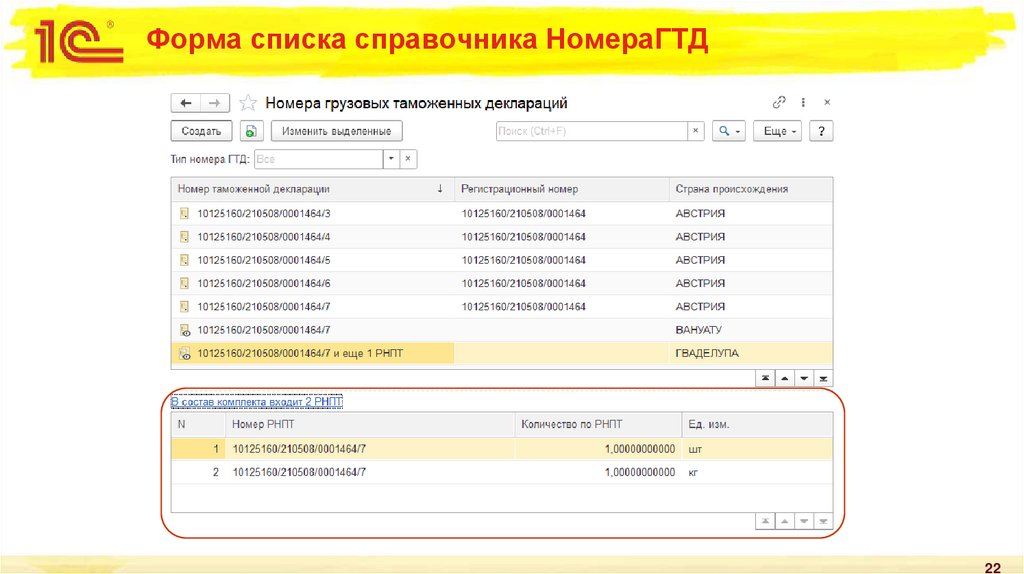The height and width of the screenshot is (574, 1024).
Task: Click the шт unit cell
Action: point(758,449)
